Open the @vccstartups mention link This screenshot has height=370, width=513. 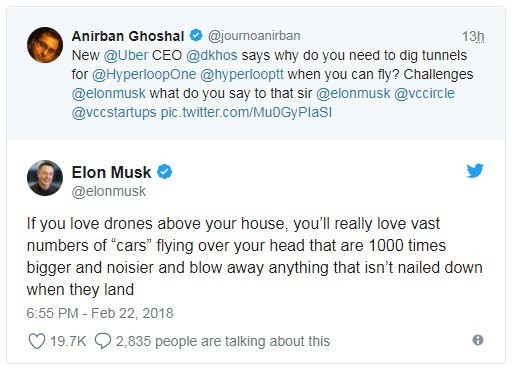114,113
